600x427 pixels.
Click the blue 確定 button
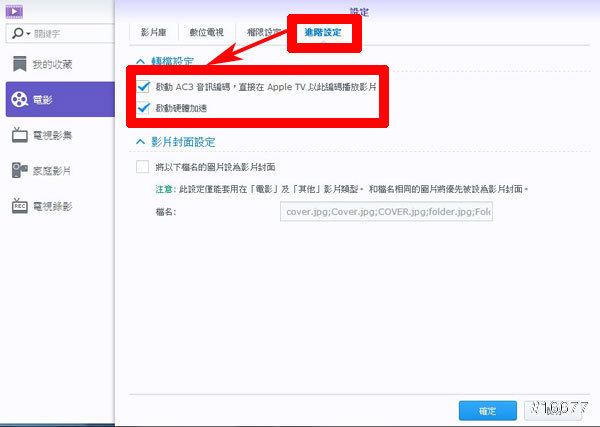pyautogui.click(x=487, y=410)
